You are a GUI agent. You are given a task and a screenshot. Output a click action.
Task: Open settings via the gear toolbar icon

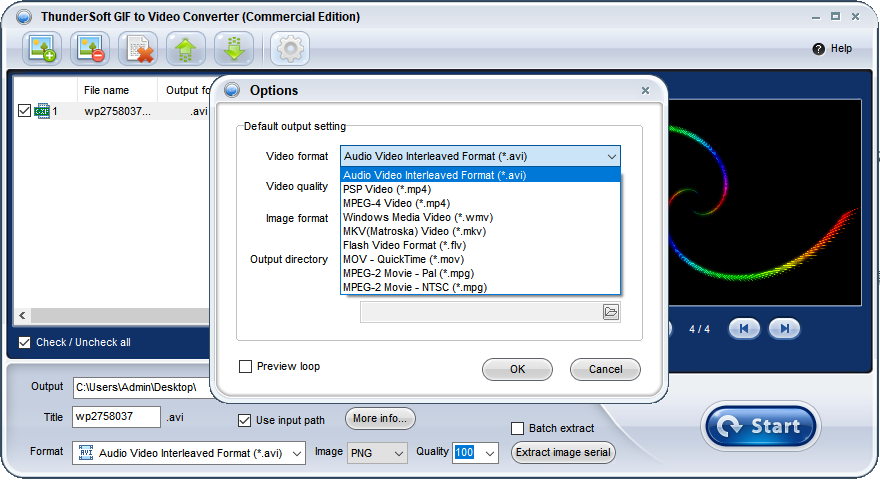tap(290, 48)
